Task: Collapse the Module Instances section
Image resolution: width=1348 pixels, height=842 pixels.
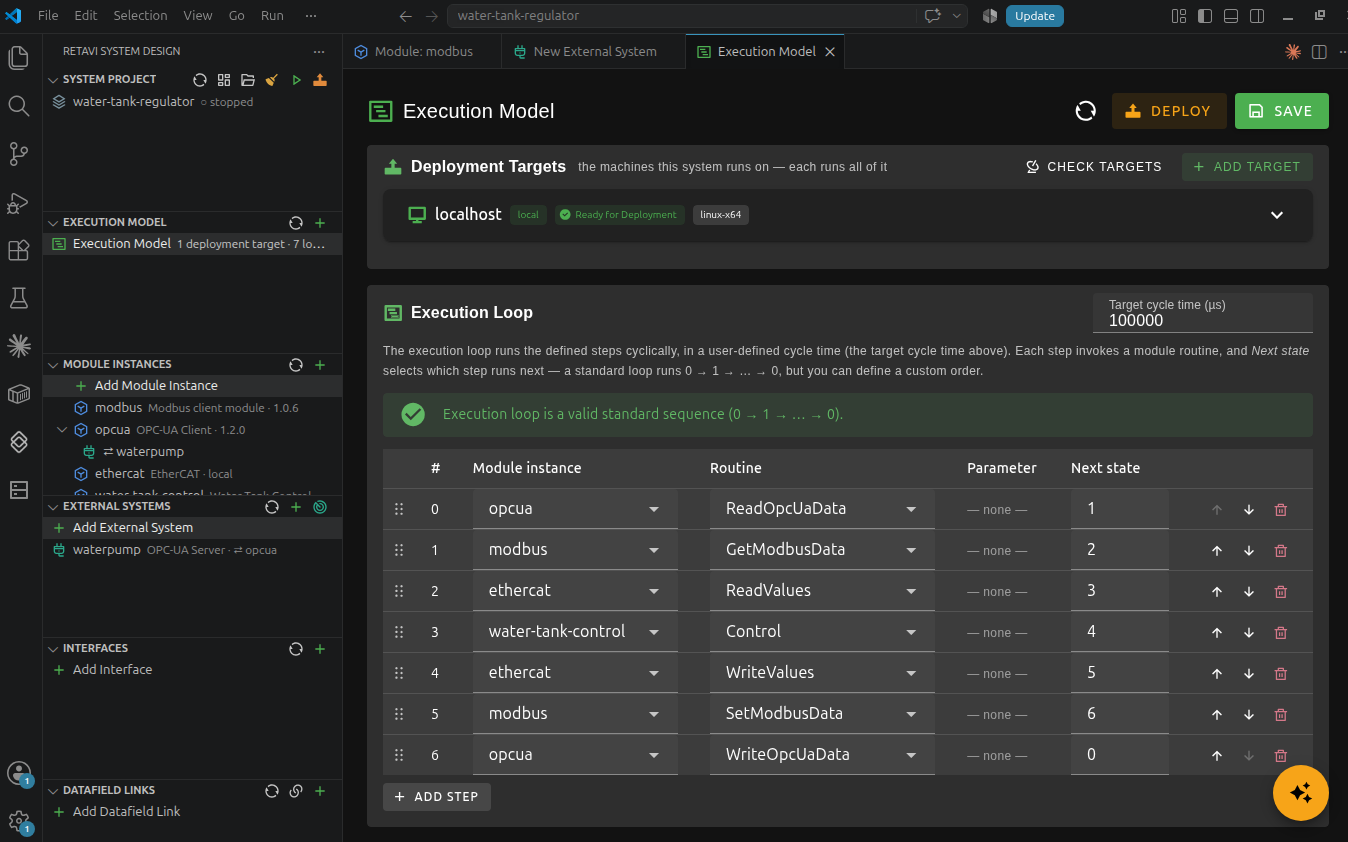Action: coord(54,365)
